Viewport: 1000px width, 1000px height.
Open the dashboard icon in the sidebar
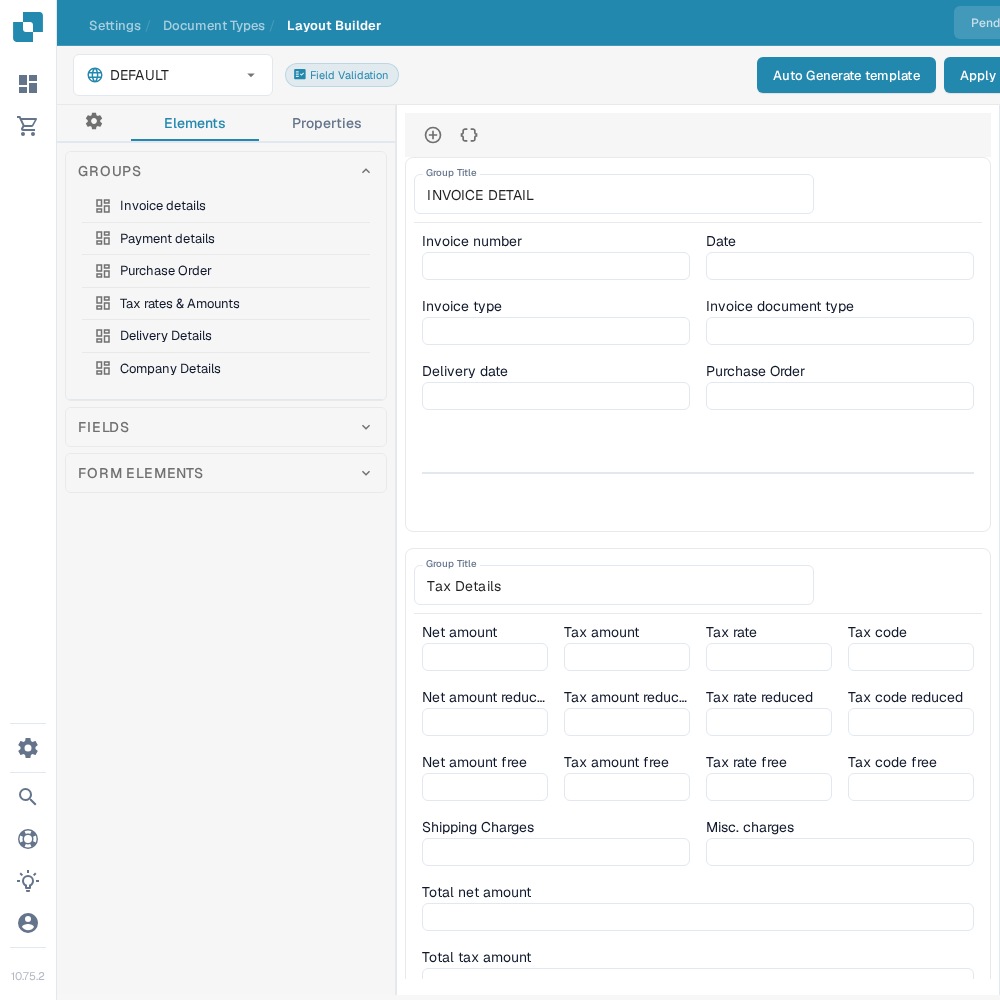pos(28,84)
